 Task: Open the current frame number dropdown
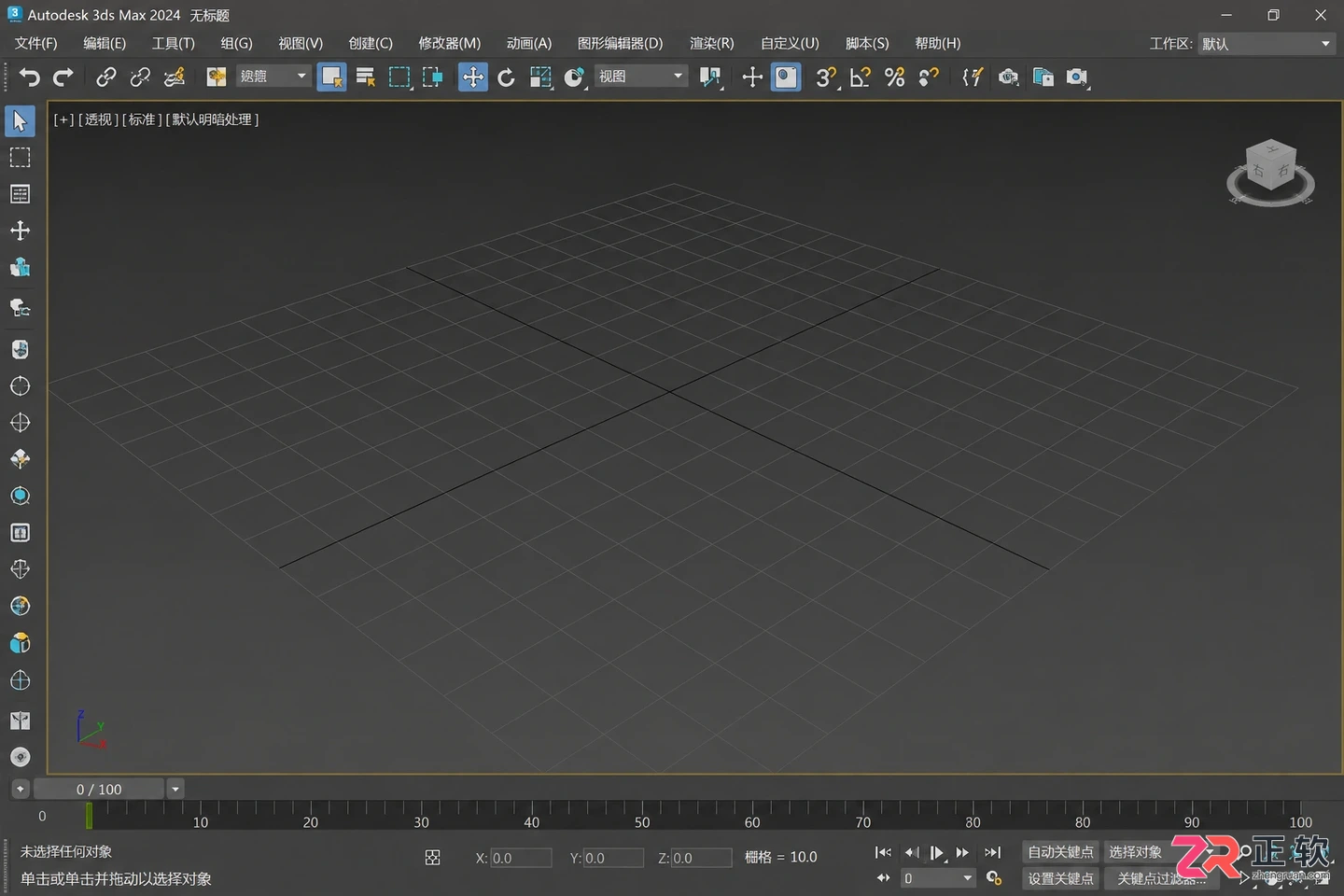937,878
